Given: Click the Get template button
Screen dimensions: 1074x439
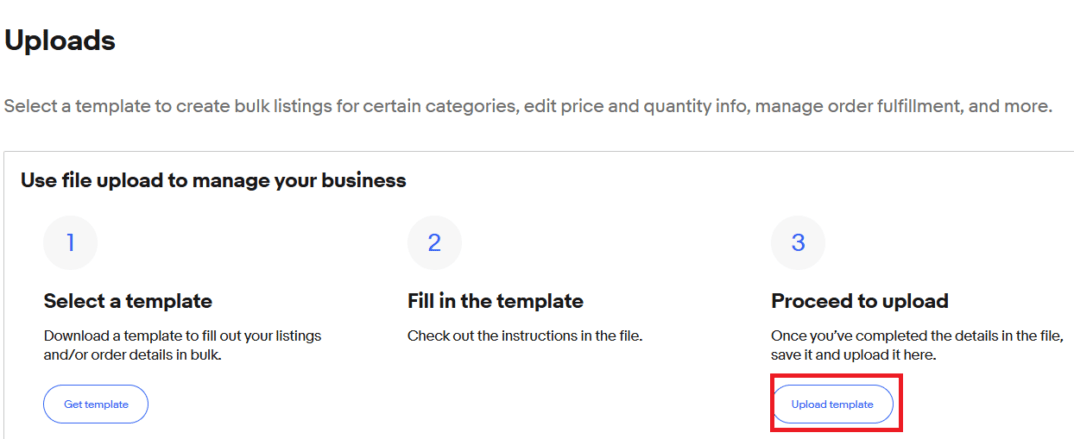Looking at the screenshot, I should tap(96, 404).
